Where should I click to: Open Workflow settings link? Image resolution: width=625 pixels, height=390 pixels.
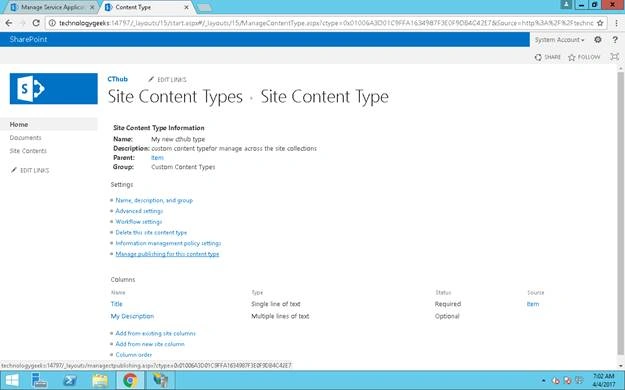139,222
